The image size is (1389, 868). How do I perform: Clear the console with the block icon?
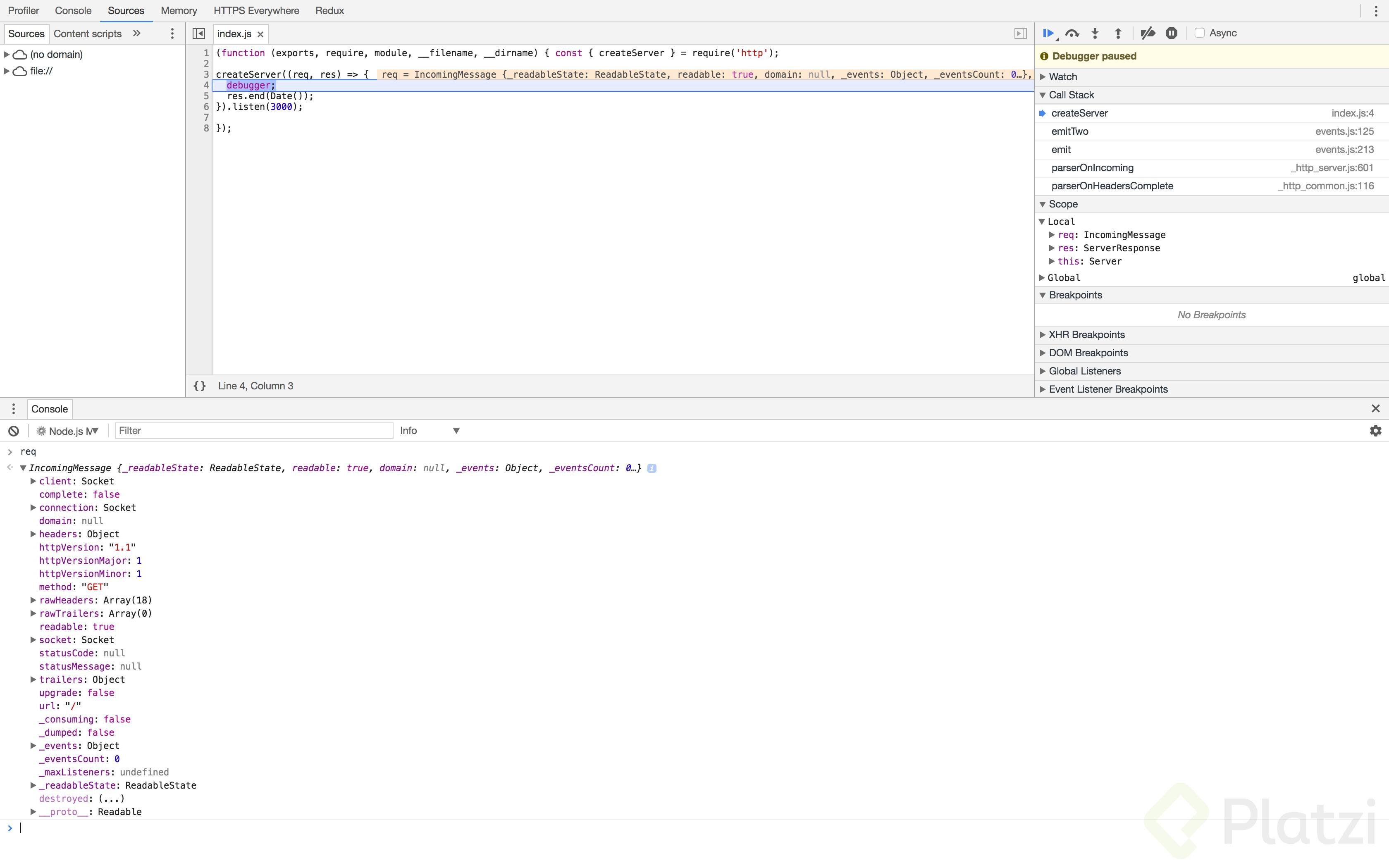tap(14, 431)
